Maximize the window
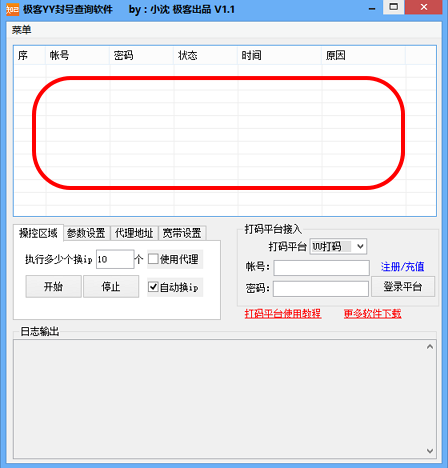 point(394,7)
